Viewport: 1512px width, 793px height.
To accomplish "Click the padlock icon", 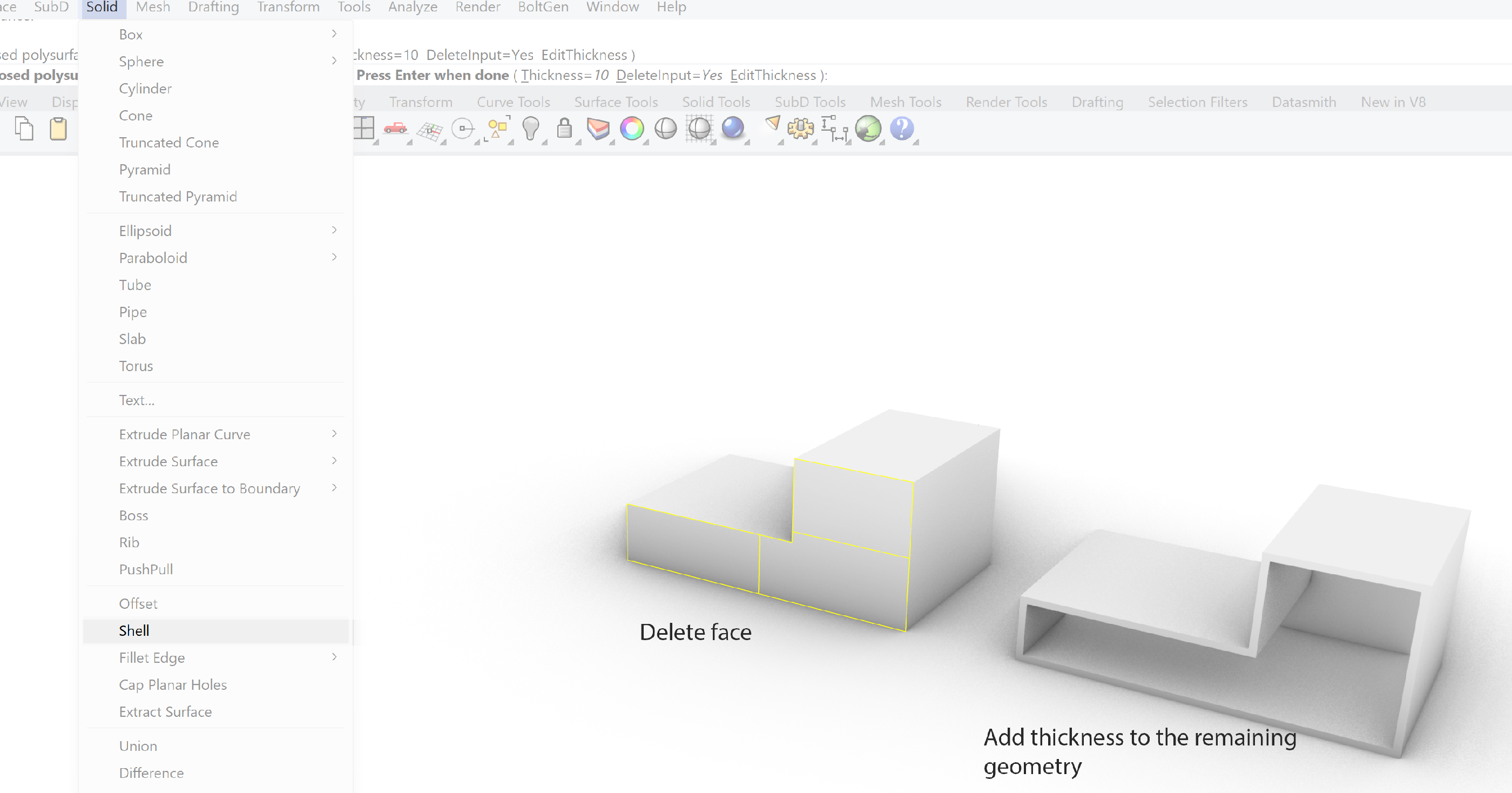I will point(564,128).
